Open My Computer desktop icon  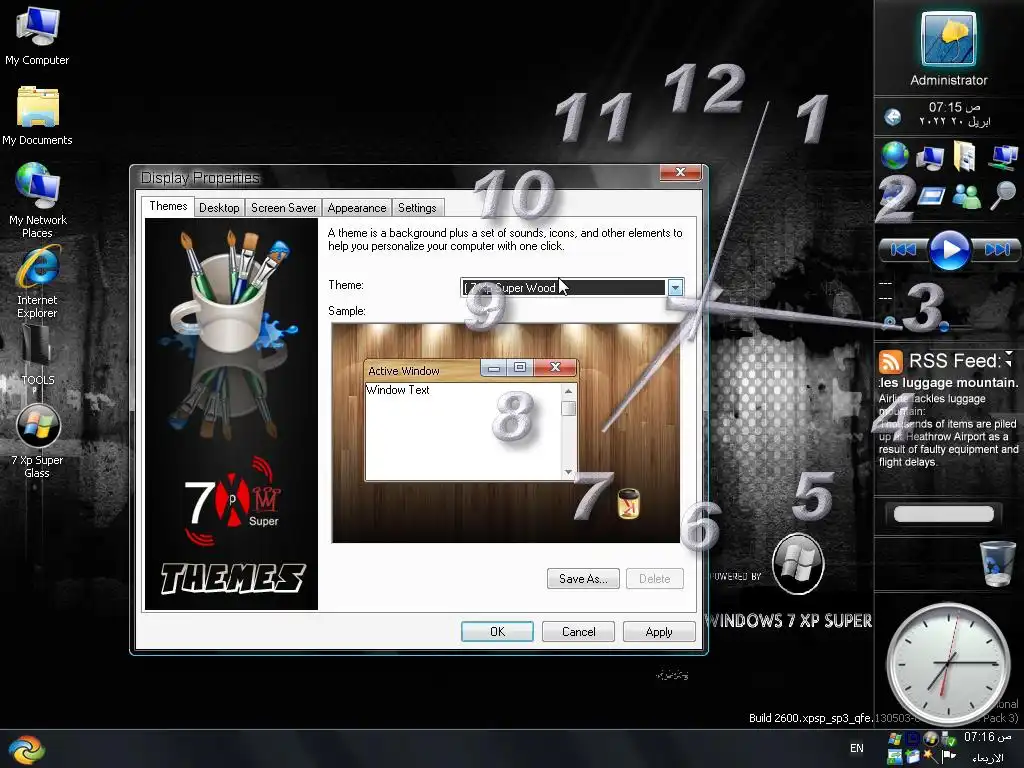37,35
